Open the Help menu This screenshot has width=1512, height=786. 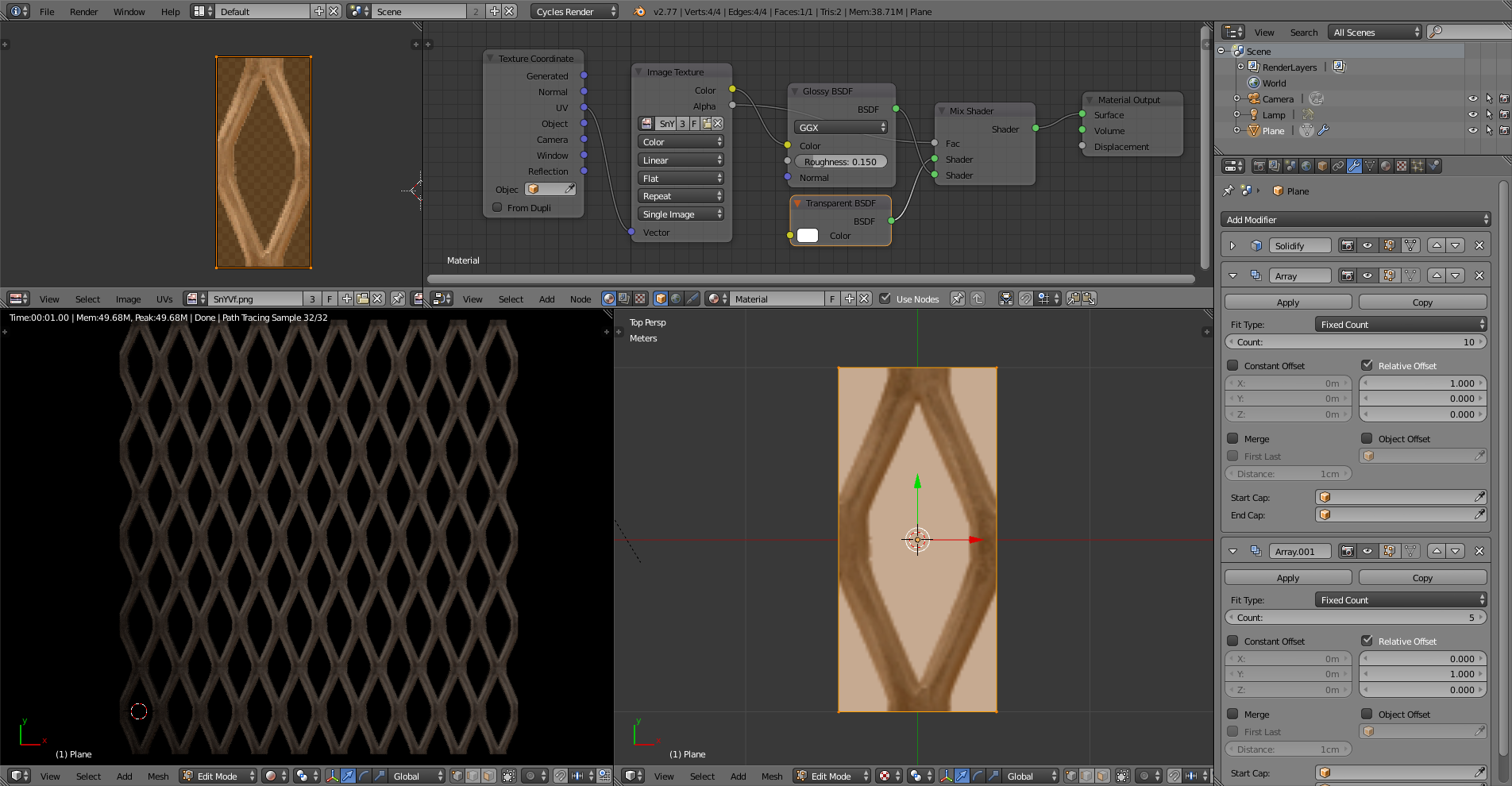tap(170, 11)
